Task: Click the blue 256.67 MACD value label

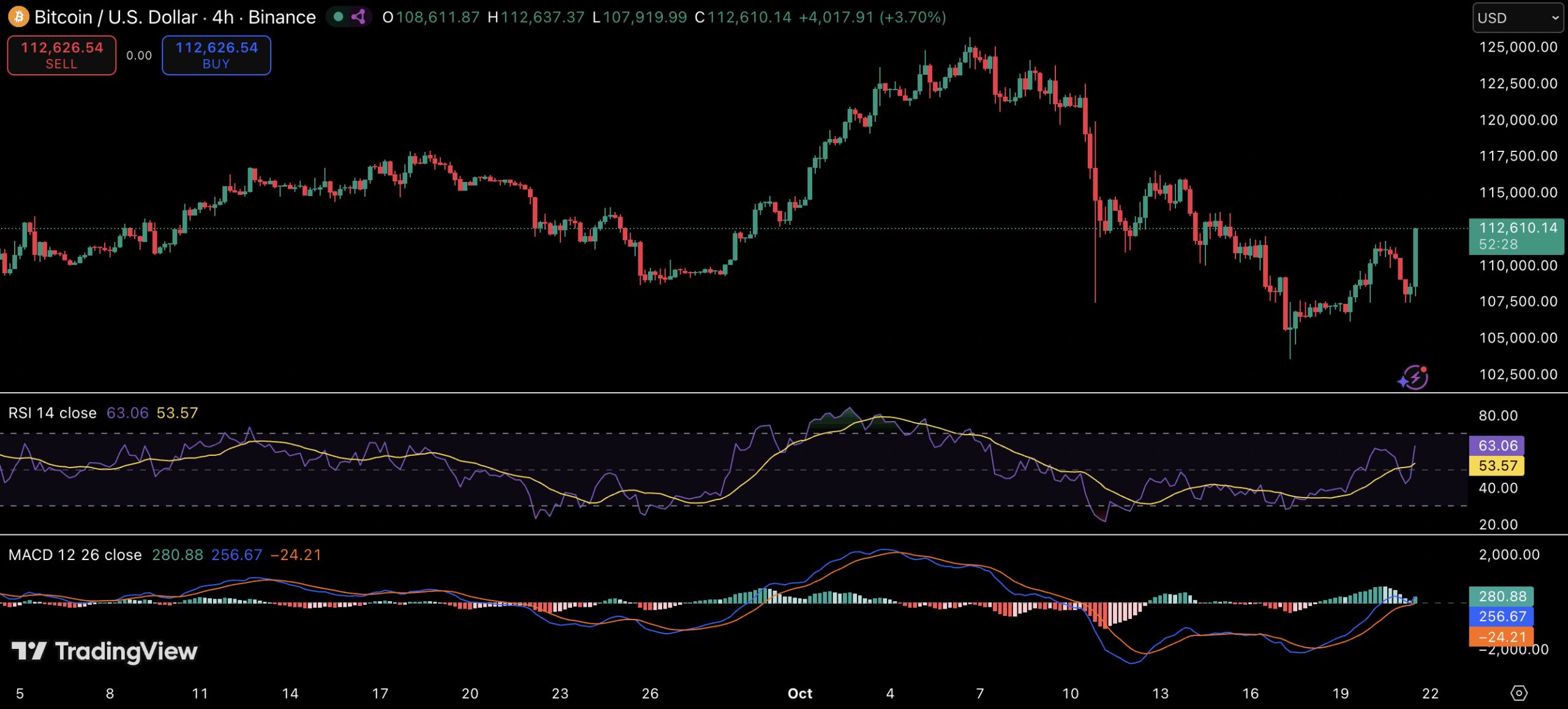Action: click(1501, 616)
